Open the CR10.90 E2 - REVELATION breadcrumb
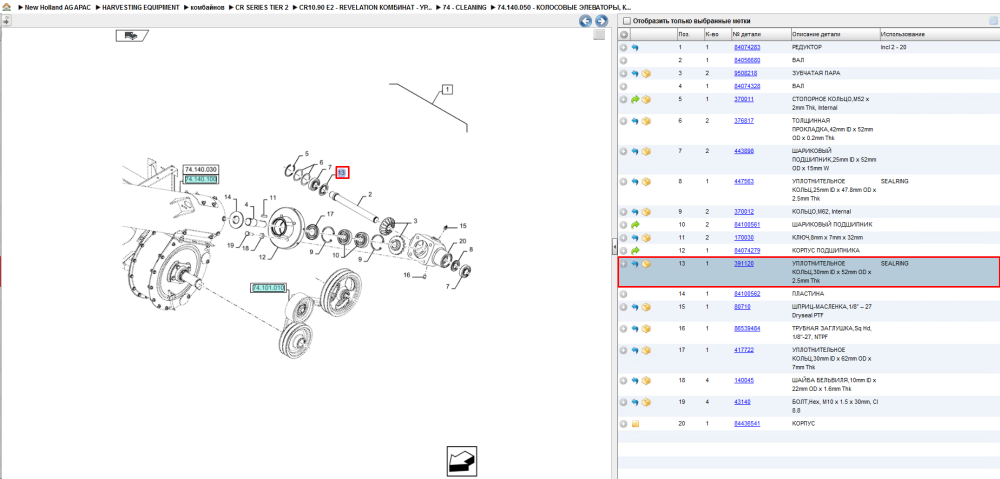Screen dimensions: 1000x479 365,6
